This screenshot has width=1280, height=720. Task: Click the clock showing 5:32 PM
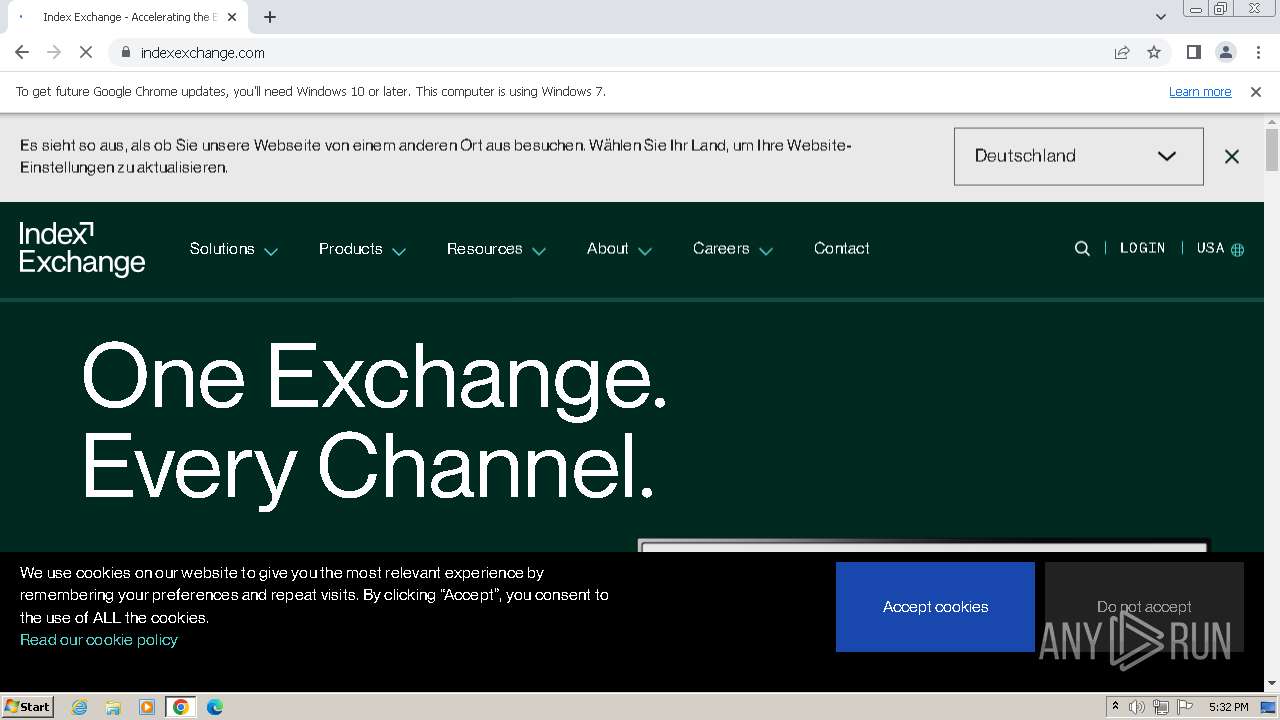pos(1228,707)
